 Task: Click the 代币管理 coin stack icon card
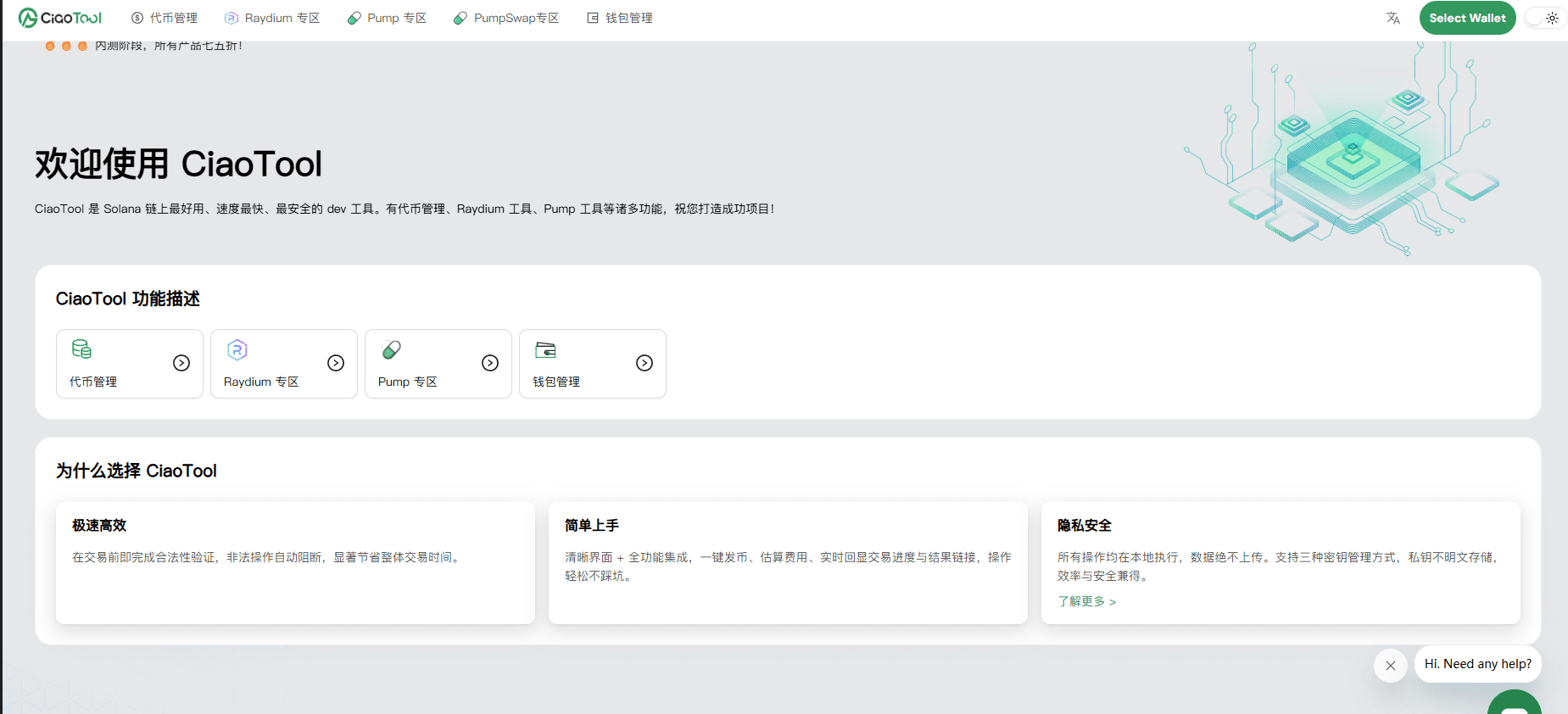[81, 349]
